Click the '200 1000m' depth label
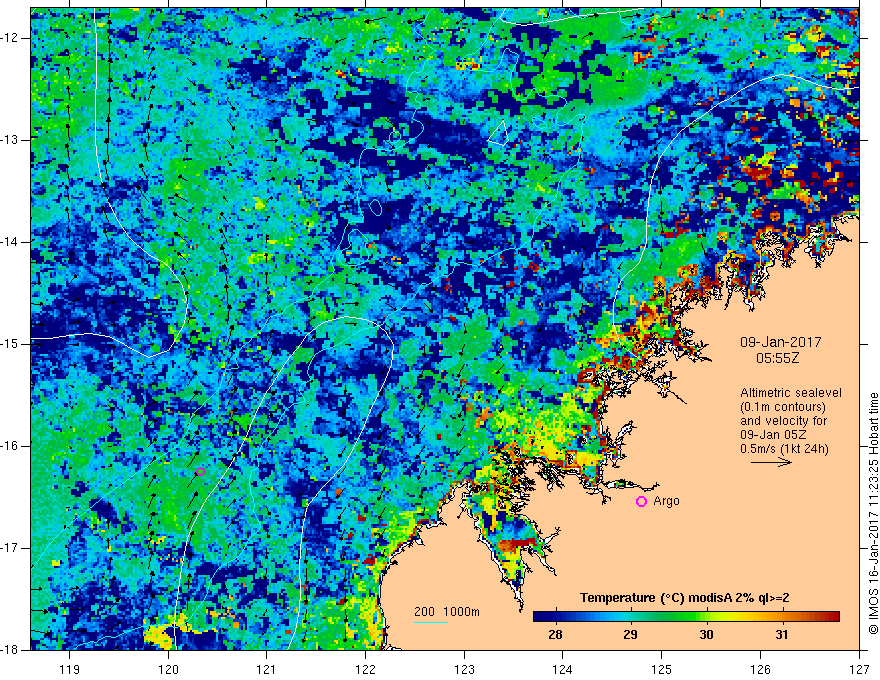This screenshot has height=680, width=880. tap(447, 612)
